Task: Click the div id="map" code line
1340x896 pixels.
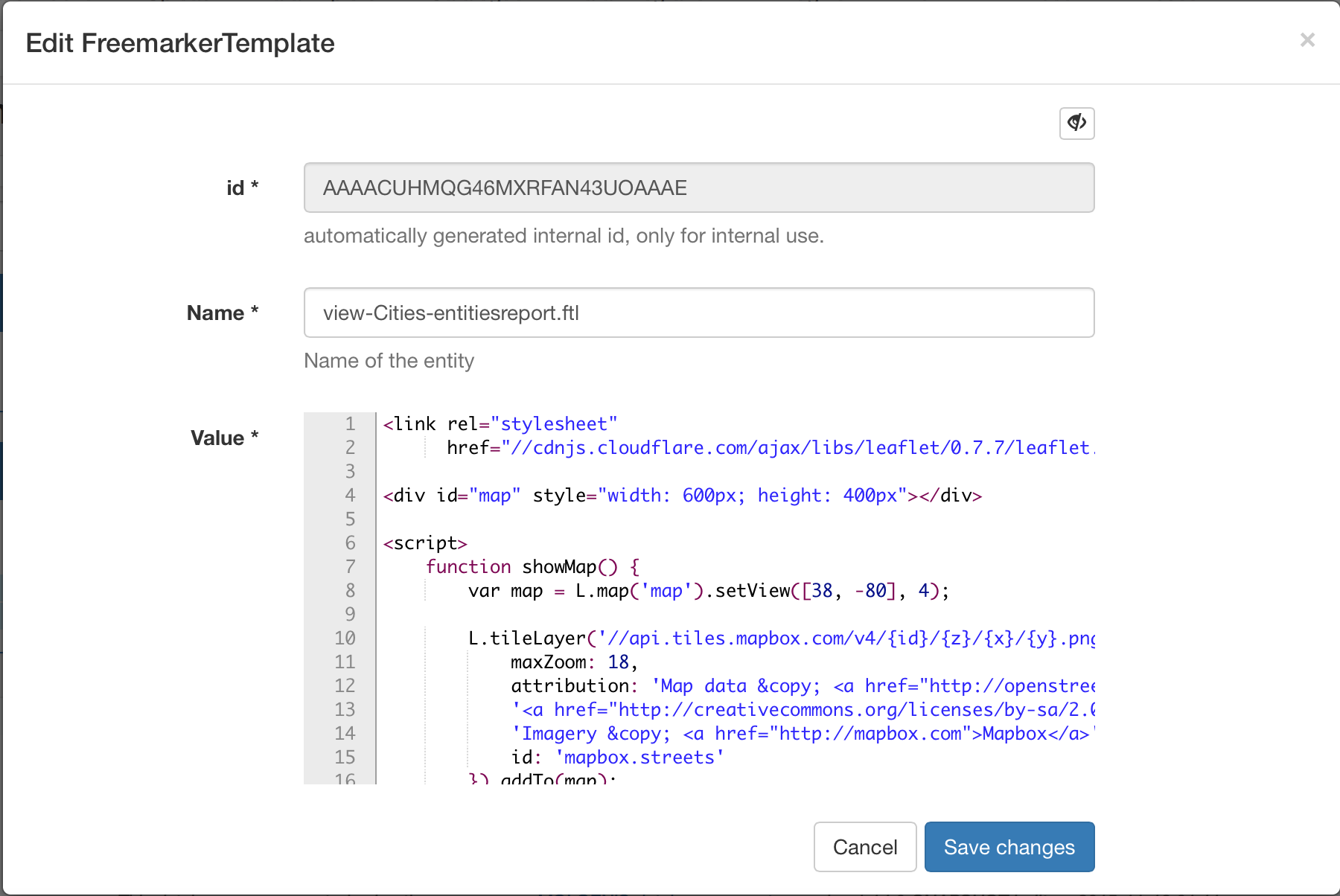Action: (x=682, y=496)
